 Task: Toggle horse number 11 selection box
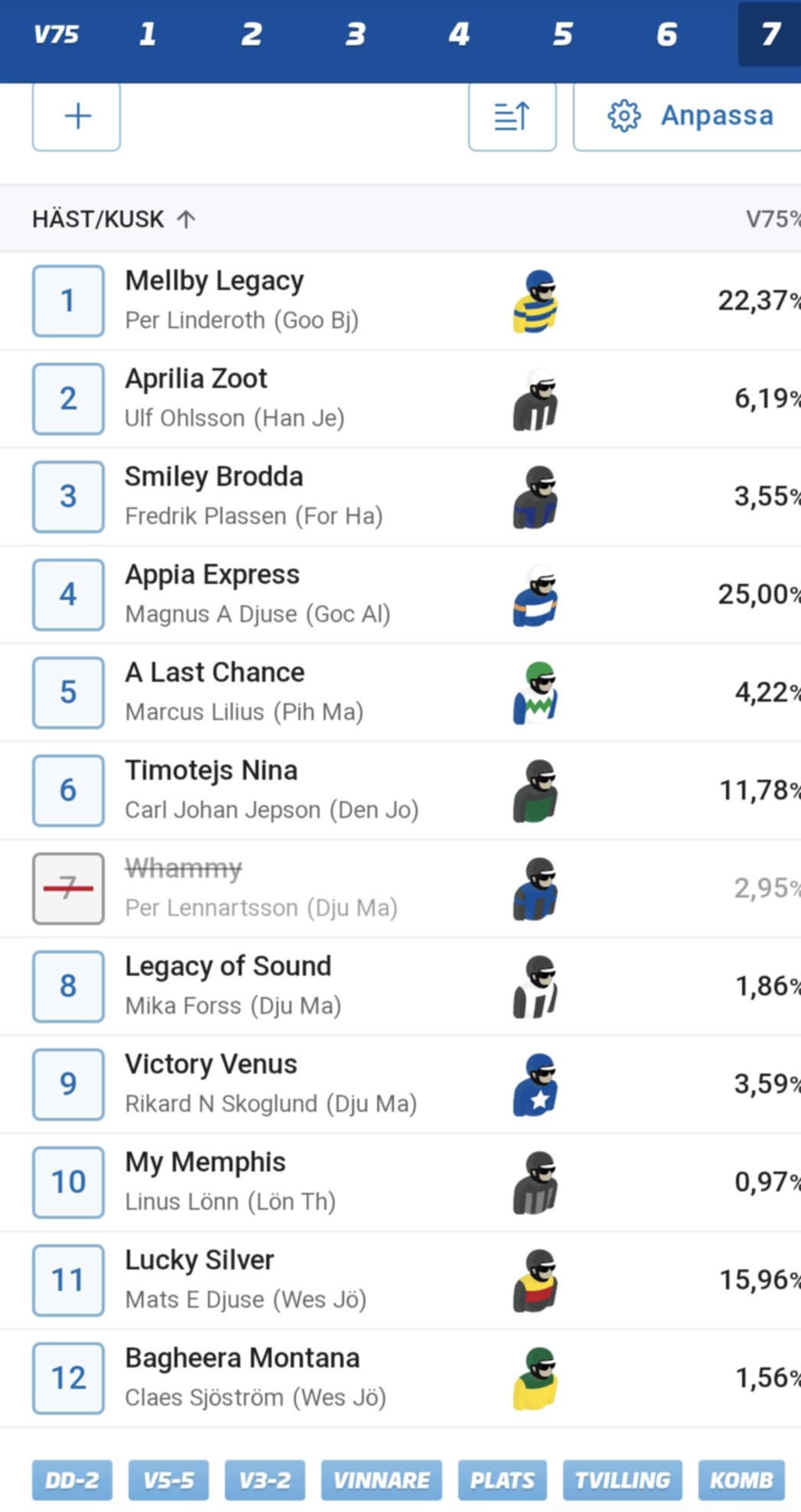(68, 1280)
